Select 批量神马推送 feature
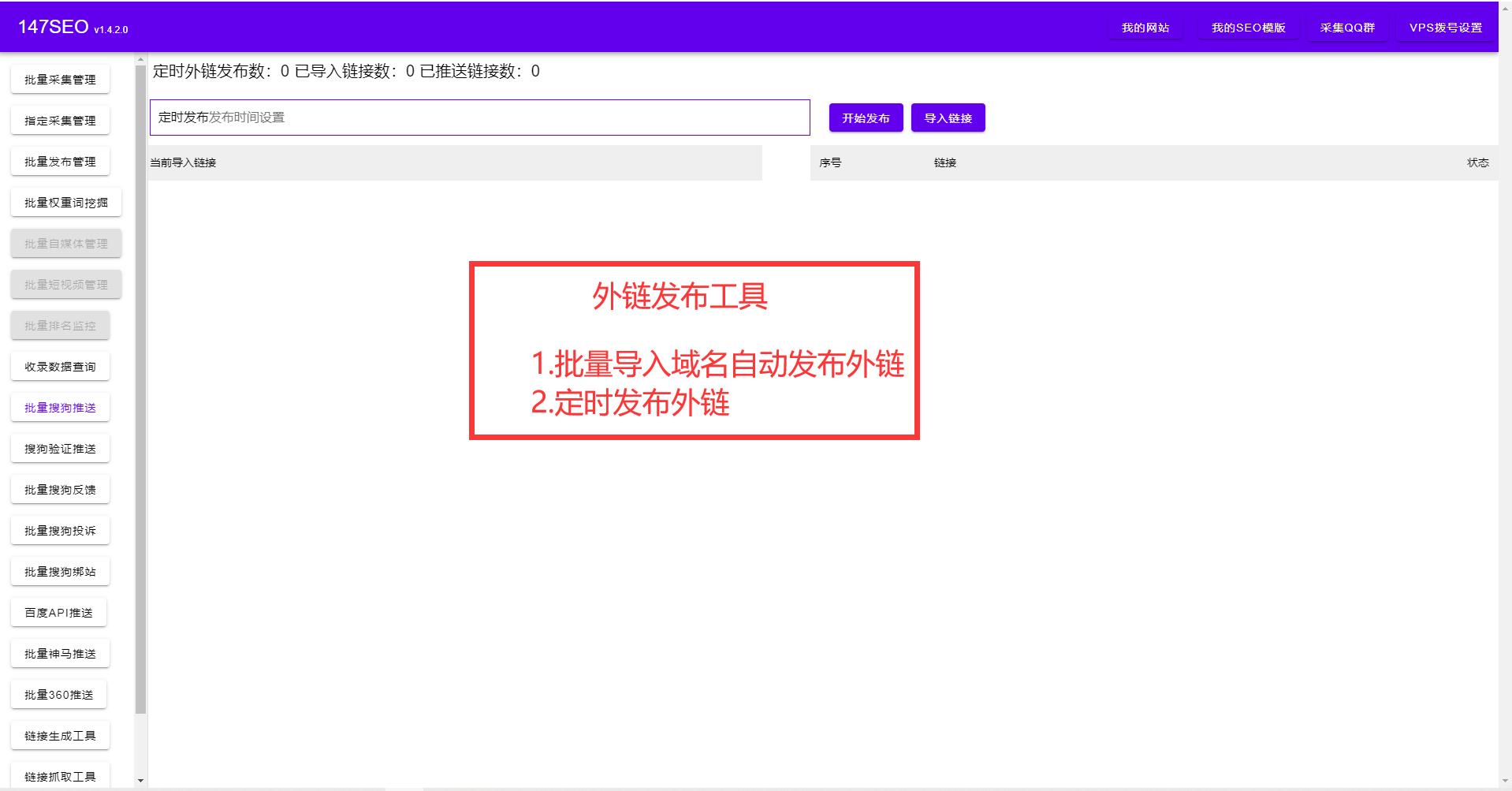 click(60, 653)
